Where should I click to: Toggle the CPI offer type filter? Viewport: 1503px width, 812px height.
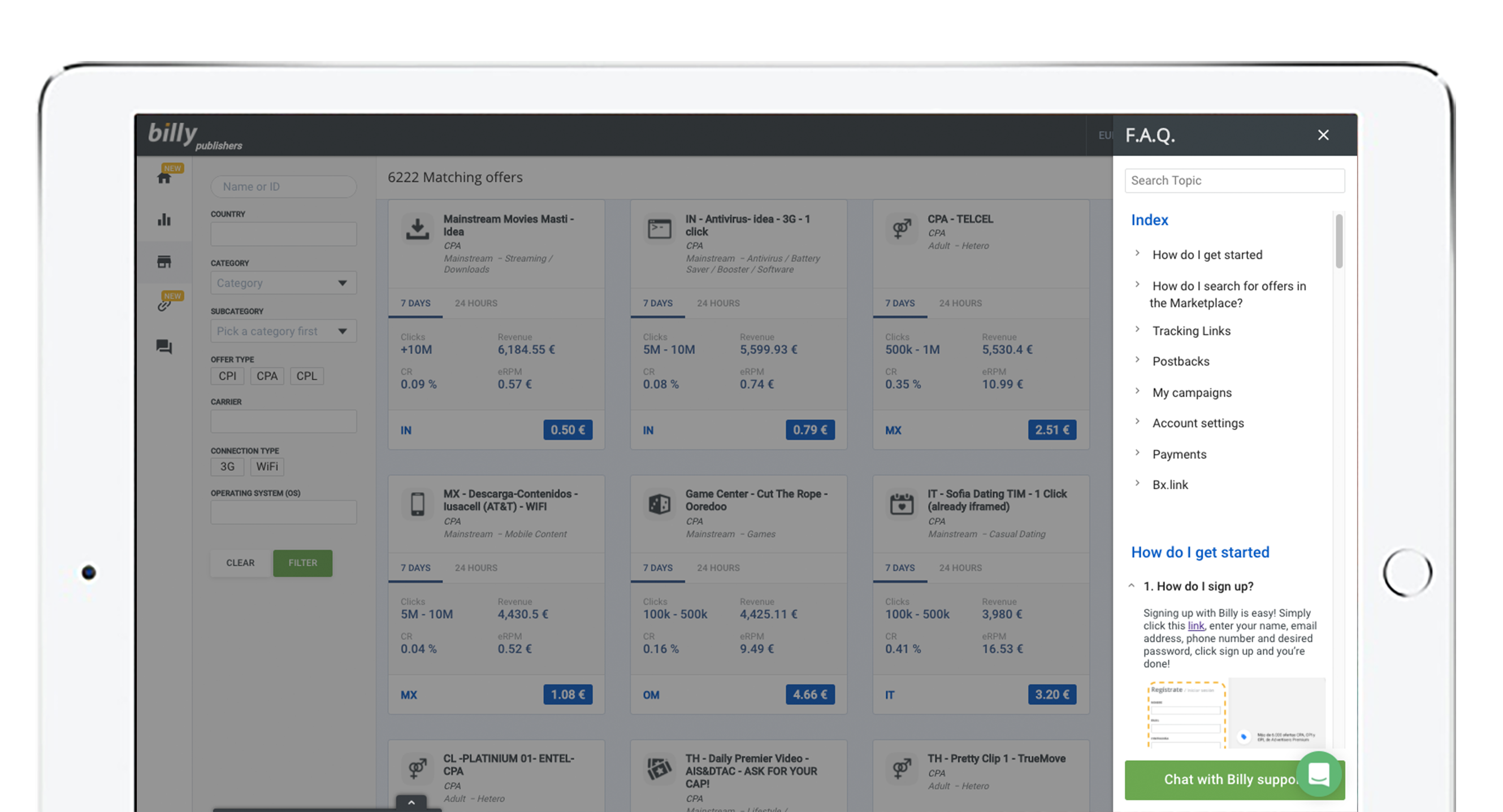pos(227,376)
